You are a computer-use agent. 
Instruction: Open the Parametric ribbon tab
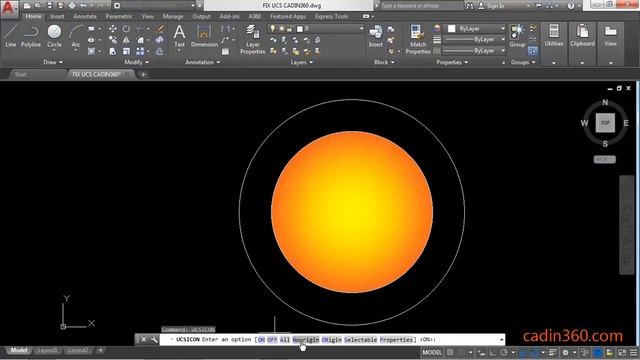[x=119, y=16]
